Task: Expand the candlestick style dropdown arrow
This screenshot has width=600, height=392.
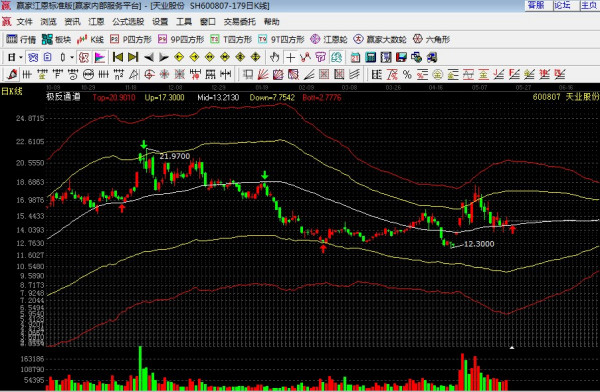Action: pos(72,57)
